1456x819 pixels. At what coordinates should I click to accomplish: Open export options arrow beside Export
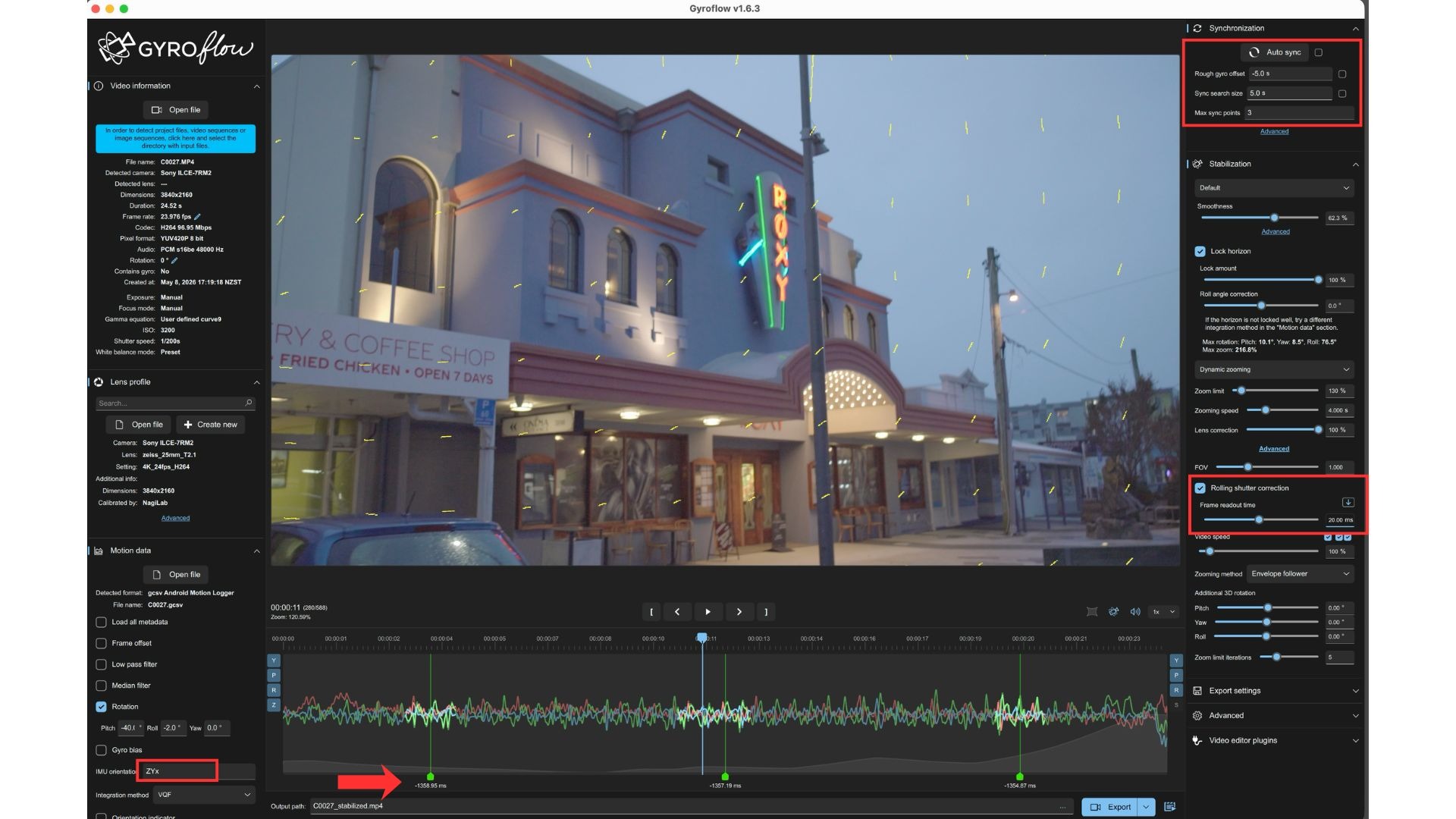[x=1147, y=807]
